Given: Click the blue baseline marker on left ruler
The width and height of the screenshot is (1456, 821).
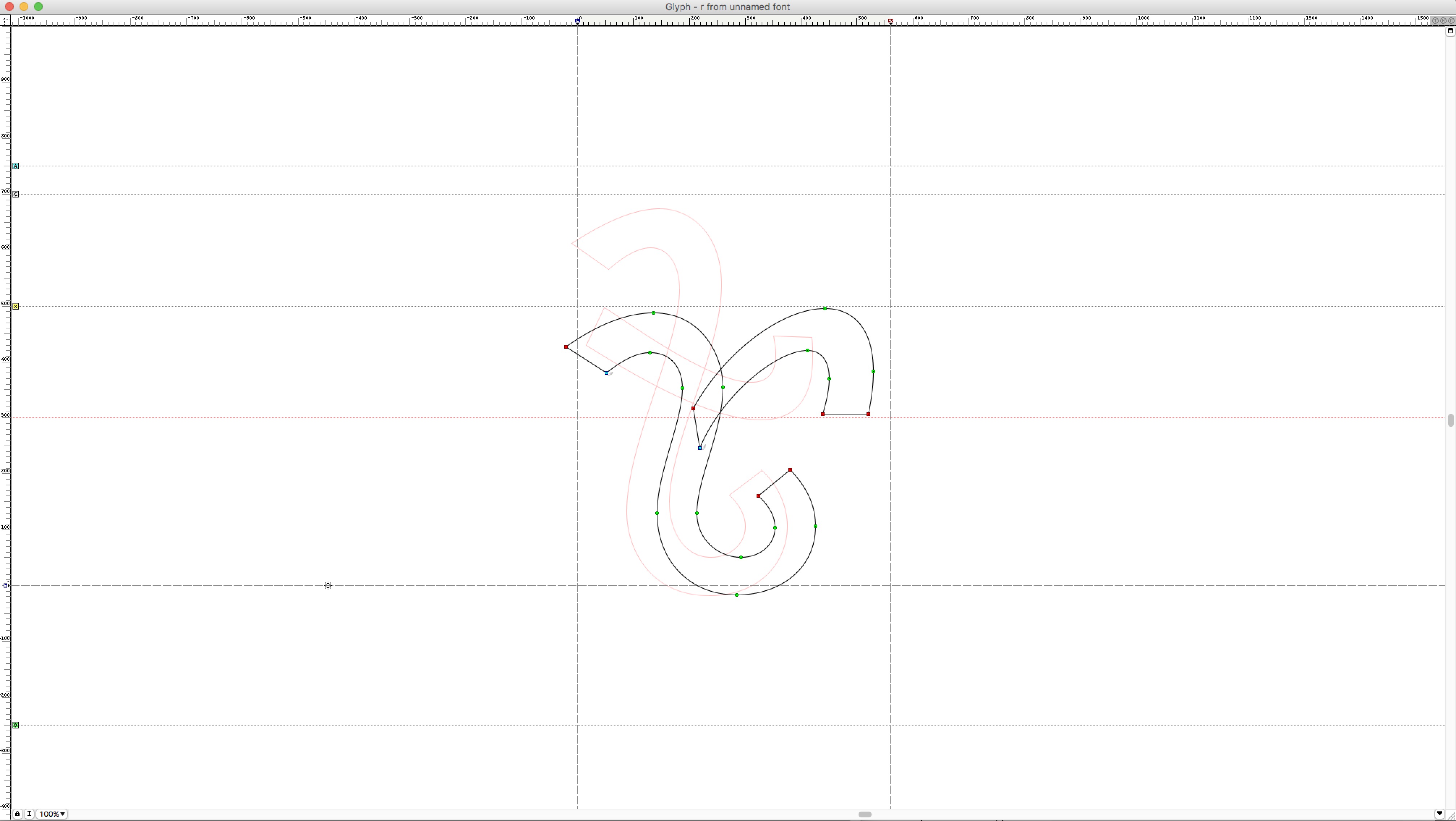Looking at the screenshot, I should [6, 585].
